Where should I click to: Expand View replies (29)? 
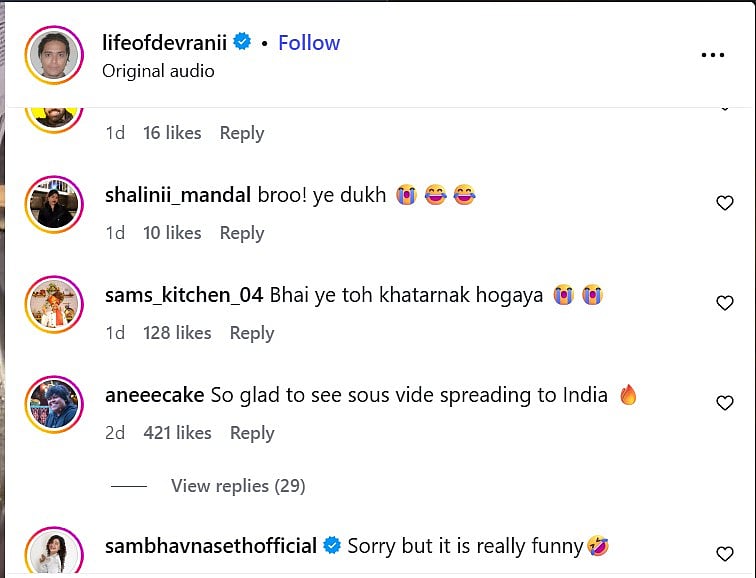(x=237, y=486)
